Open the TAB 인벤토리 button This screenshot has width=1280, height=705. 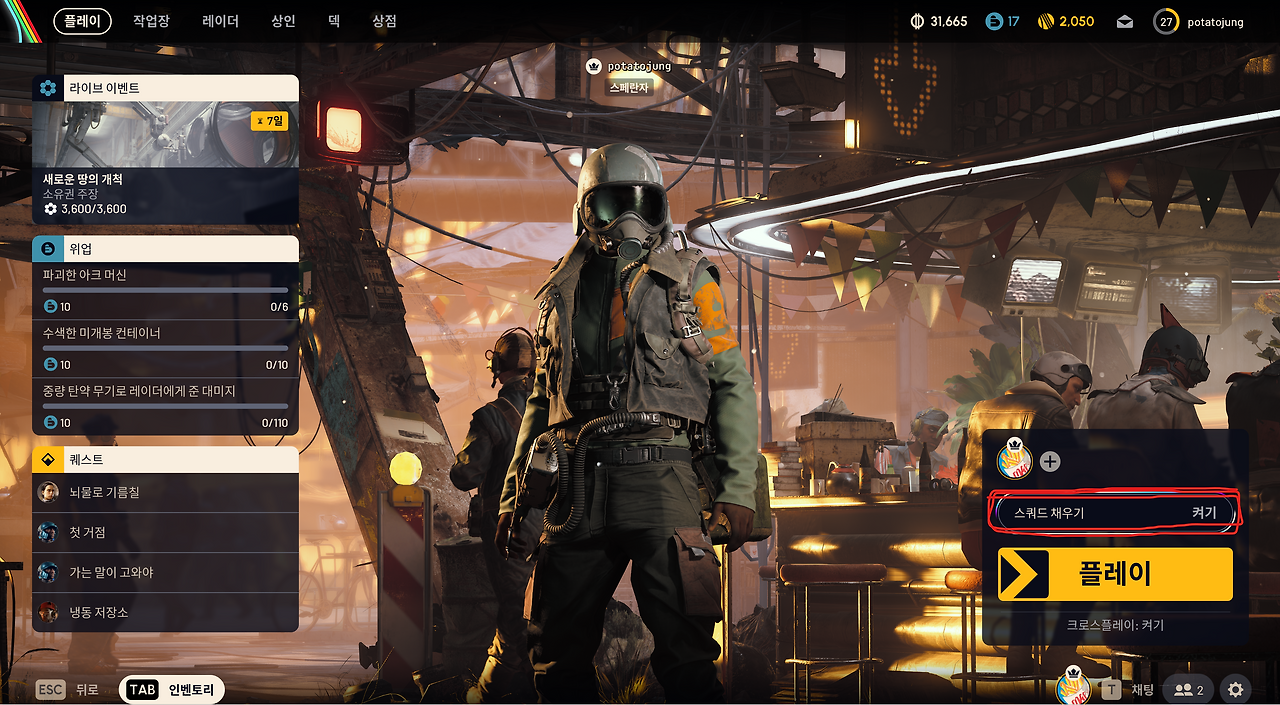(x=172, y=690)
